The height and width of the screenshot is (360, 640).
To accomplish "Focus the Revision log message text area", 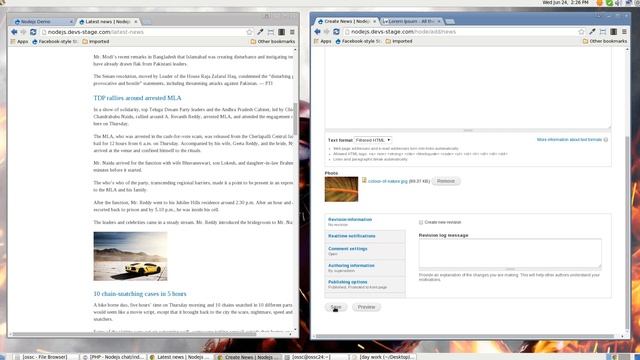I will tap(510, 253).
